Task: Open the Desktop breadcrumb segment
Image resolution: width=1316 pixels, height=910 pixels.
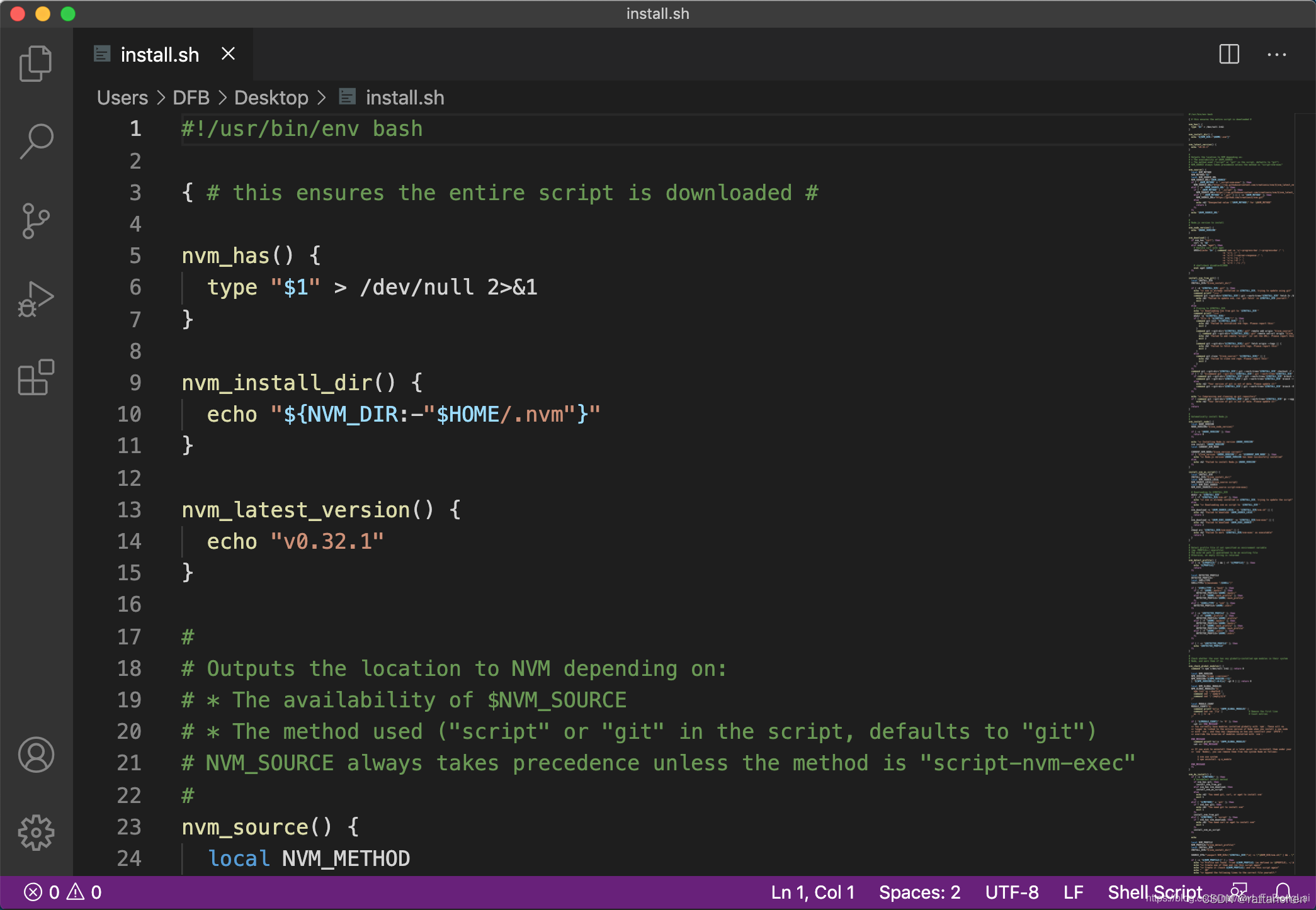Action: pyautogui.click(x=271, y=98)
